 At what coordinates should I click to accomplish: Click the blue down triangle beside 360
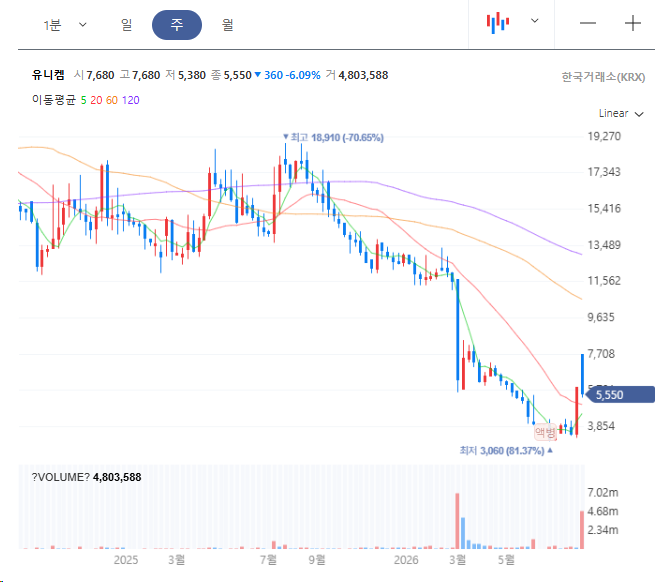click(x=258, y=75)
